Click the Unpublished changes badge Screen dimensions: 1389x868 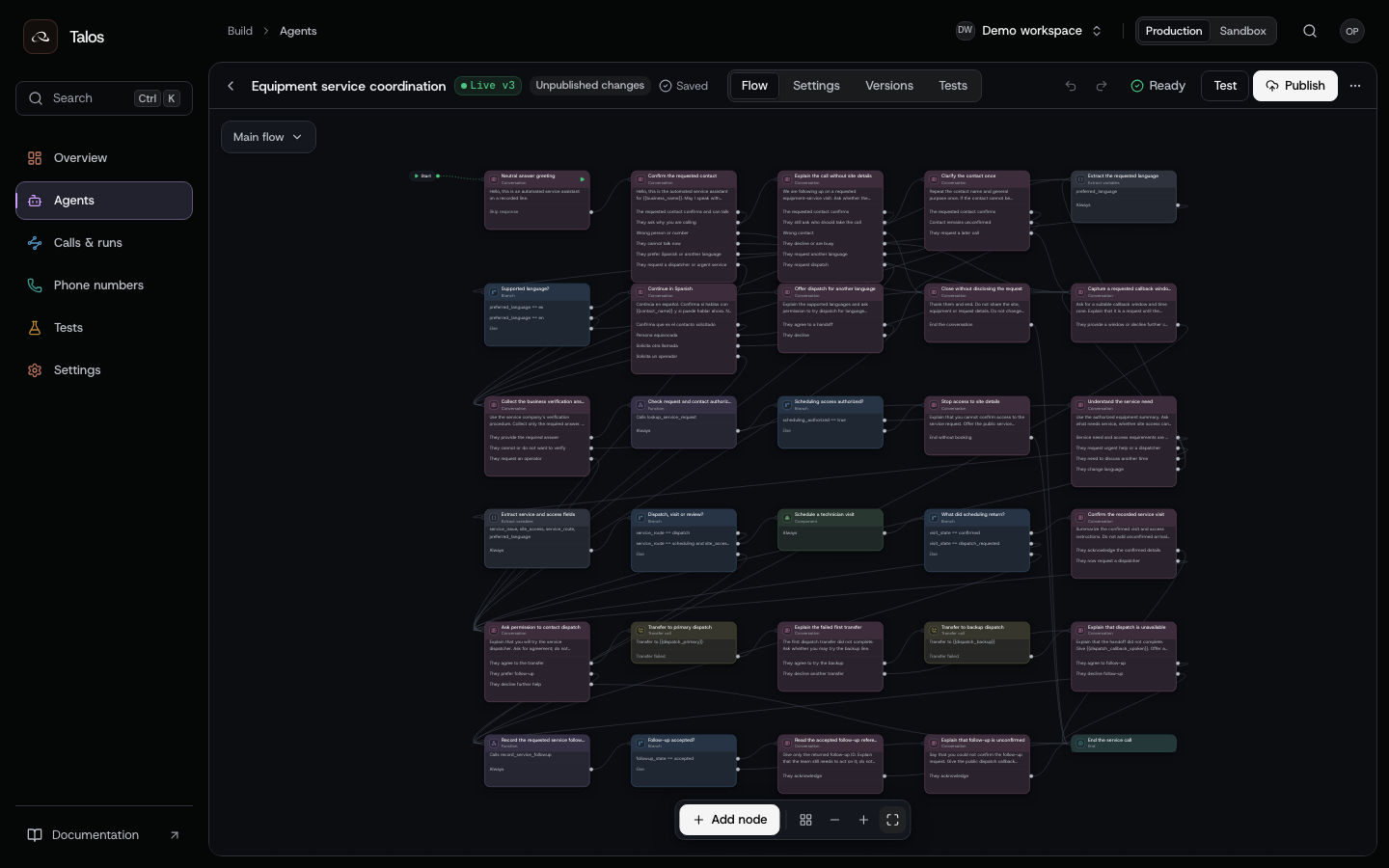tap(590, 86)
